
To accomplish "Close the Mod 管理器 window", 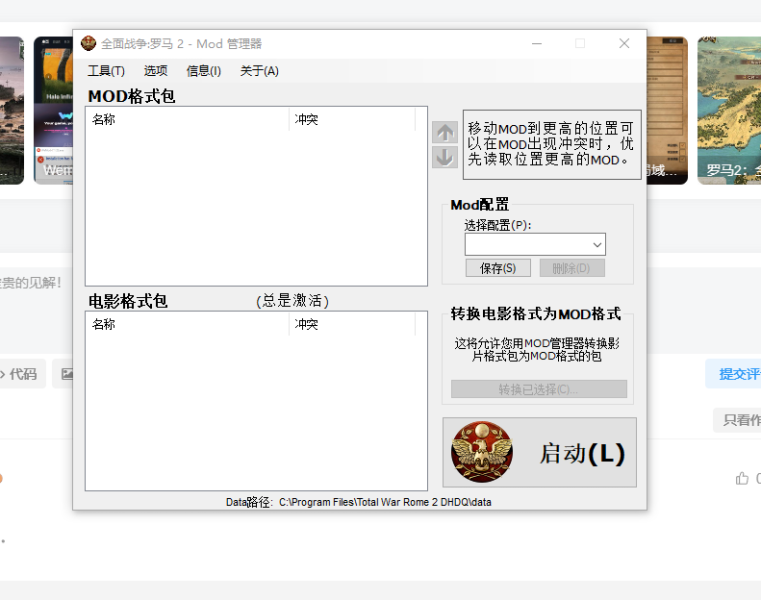I will tap(624, 44).
